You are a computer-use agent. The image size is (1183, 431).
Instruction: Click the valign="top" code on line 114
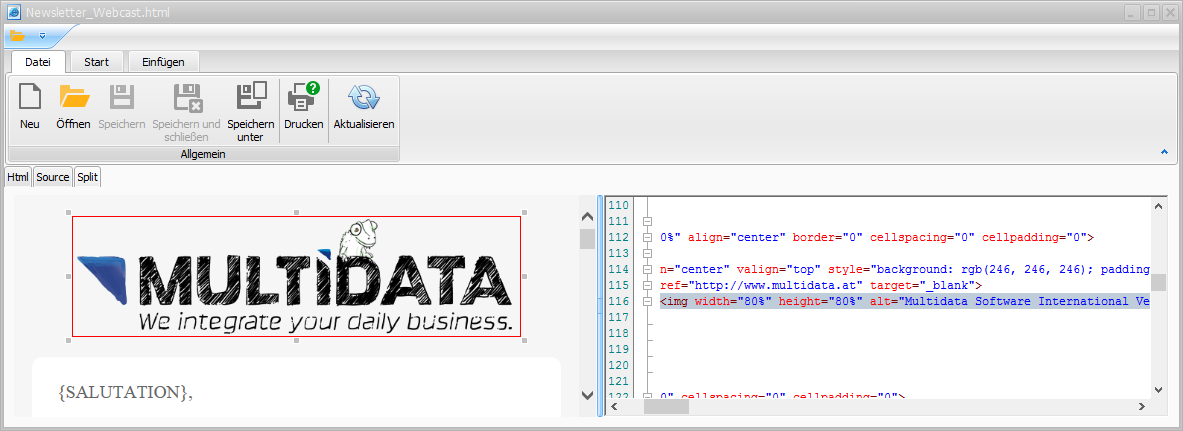tap(780, 269)
